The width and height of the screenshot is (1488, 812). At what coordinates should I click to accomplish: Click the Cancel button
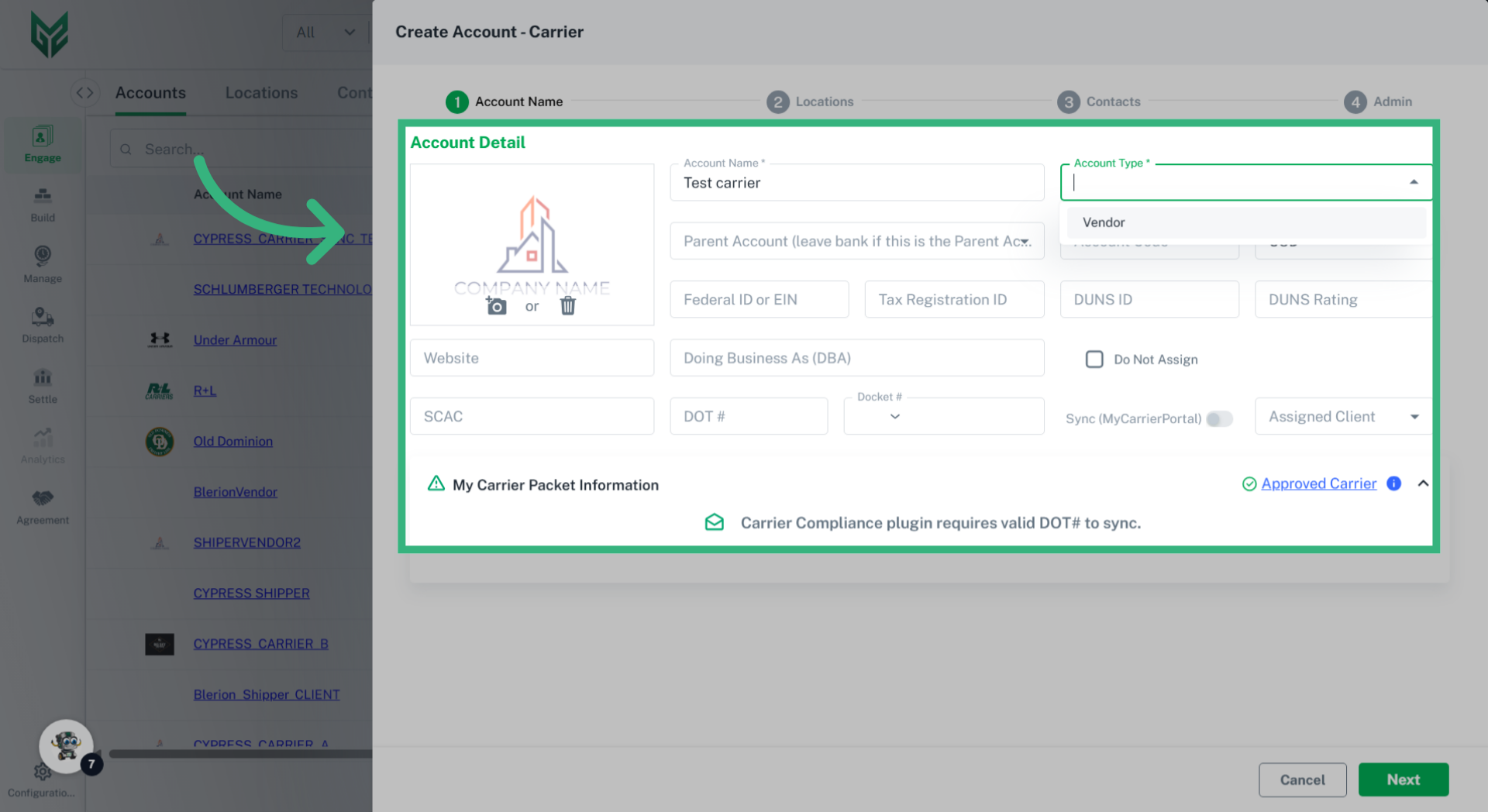pos(1302,779)
